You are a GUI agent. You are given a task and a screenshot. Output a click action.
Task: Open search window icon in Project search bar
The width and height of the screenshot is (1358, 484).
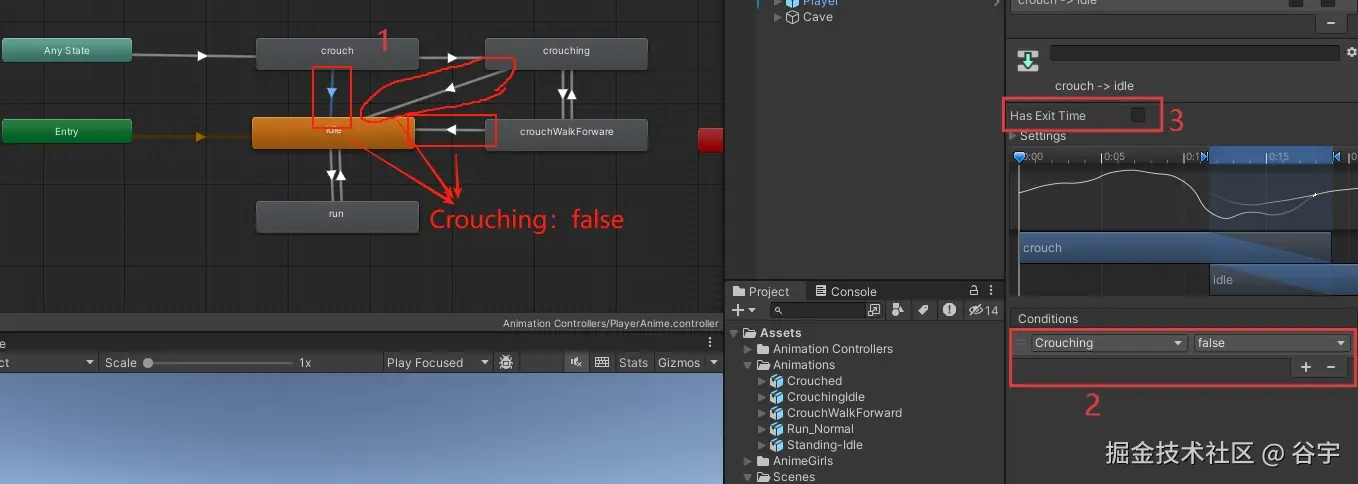tap(872, 310)
